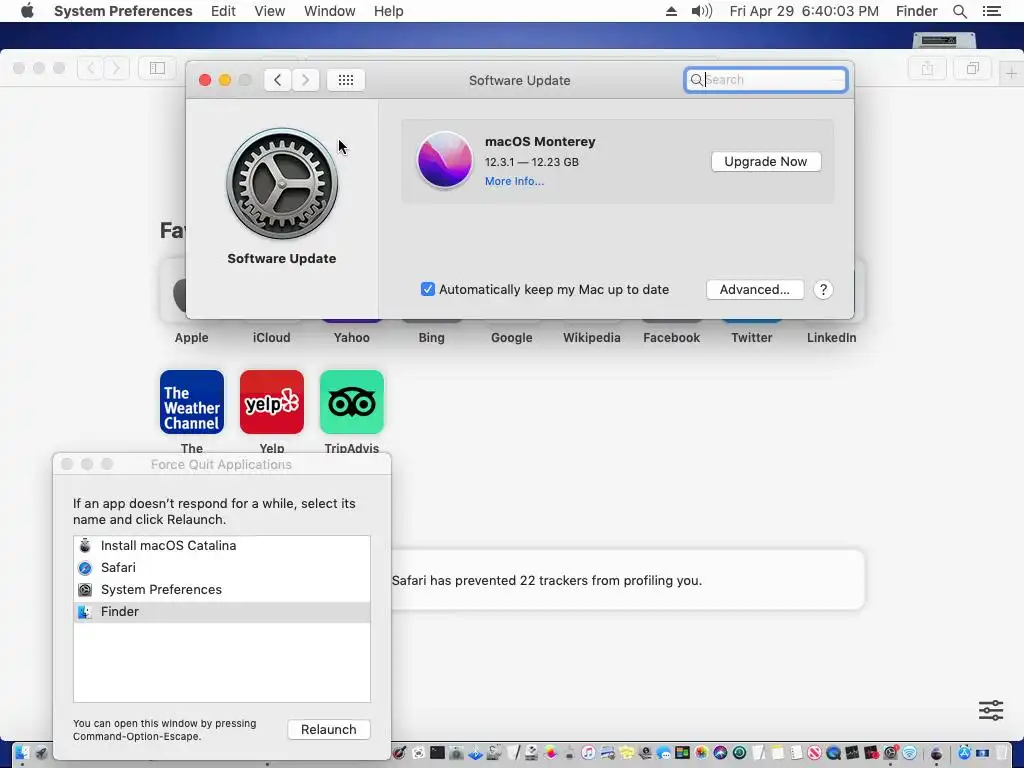
Task: Open Messages from the Dock
Action: point(664,754)
